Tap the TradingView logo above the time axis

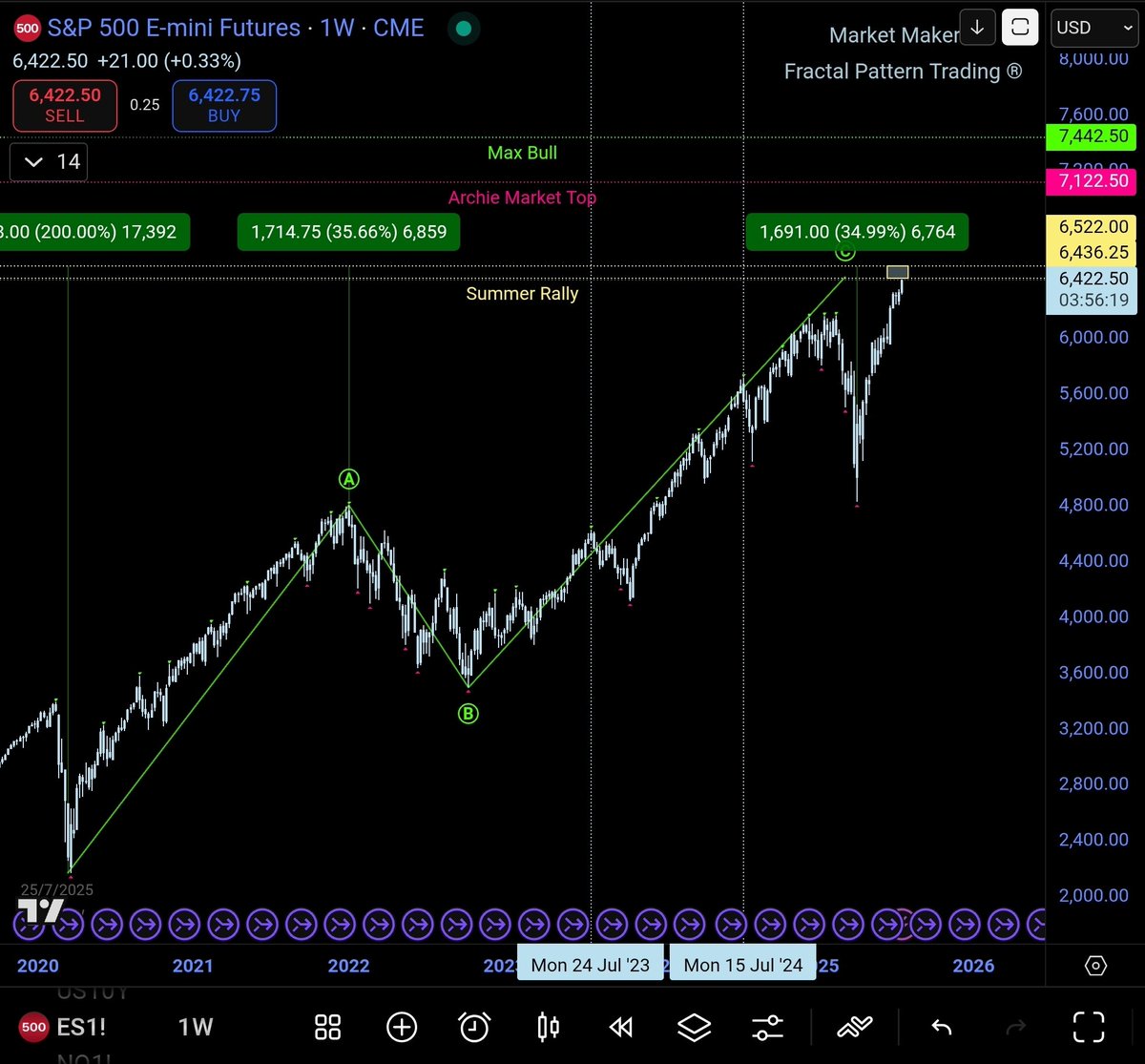click(x=42, y=911)
